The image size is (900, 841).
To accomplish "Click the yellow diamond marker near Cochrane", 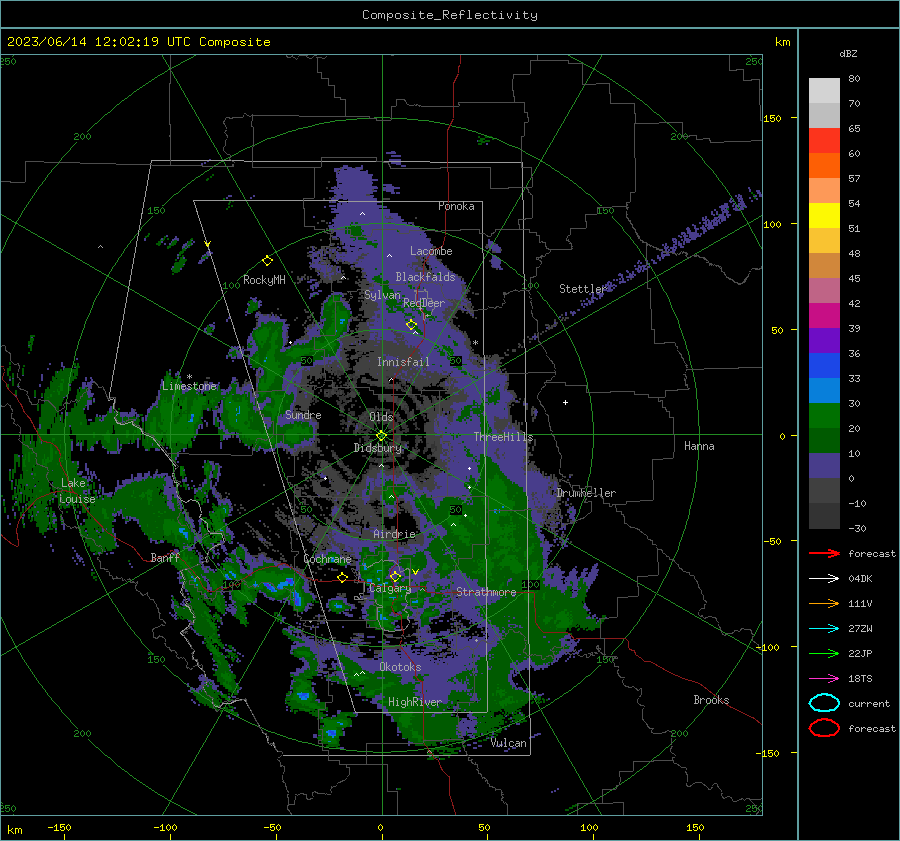I will click(342, 577).
